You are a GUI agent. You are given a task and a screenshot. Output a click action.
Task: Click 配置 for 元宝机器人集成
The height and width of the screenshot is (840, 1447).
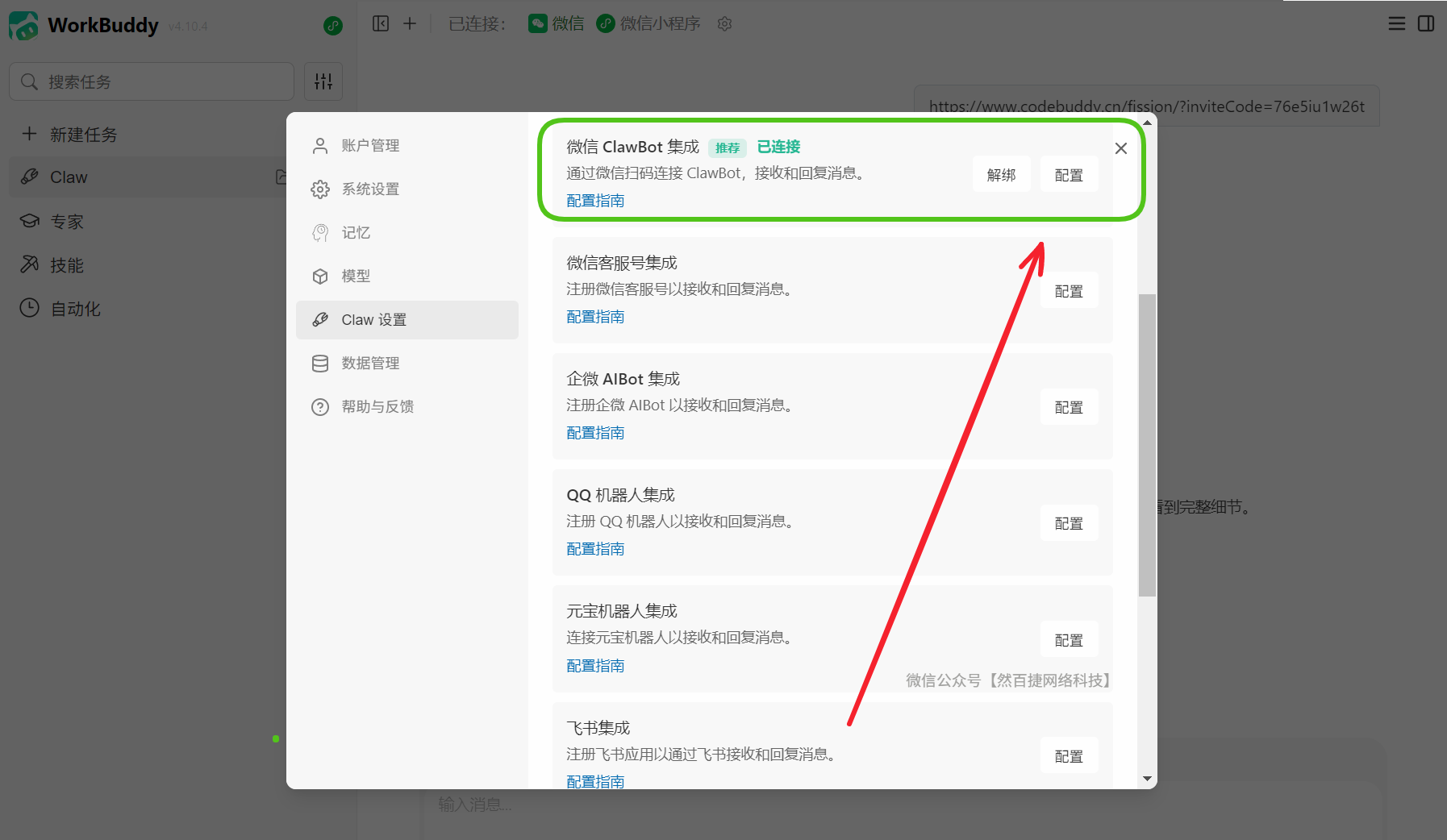[1069, 639]
